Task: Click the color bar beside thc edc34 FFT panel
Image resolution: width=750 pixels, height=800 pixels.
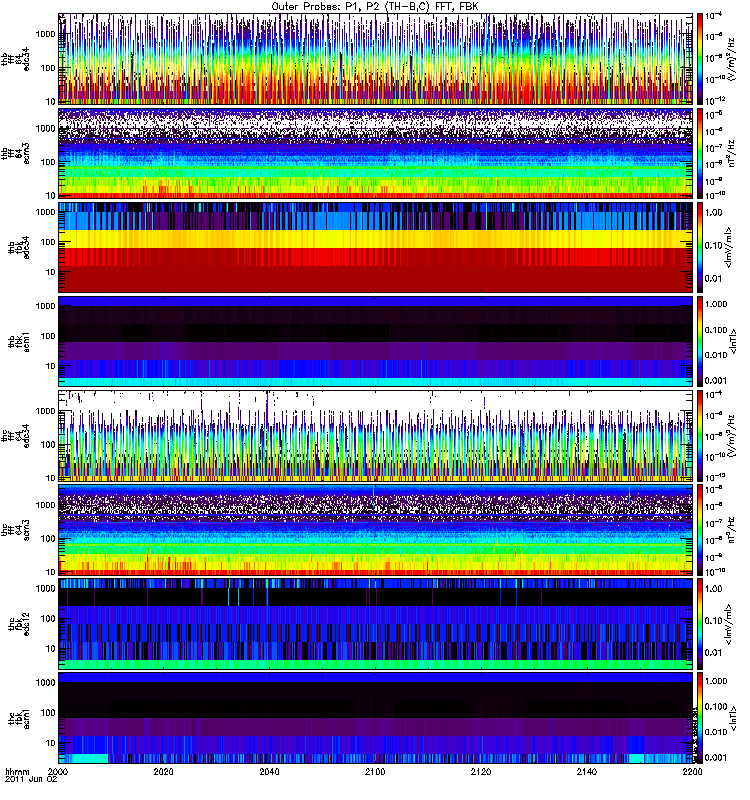Action: pyautogui.click(x=701, y=435)
